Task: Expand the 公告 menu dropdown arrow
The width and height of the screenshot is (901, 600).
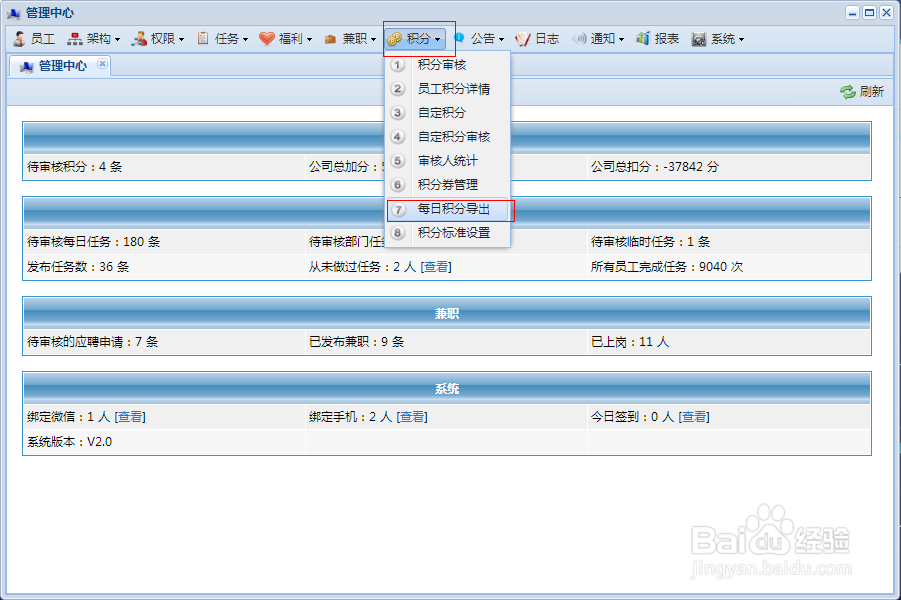Action: click(502, 40)
